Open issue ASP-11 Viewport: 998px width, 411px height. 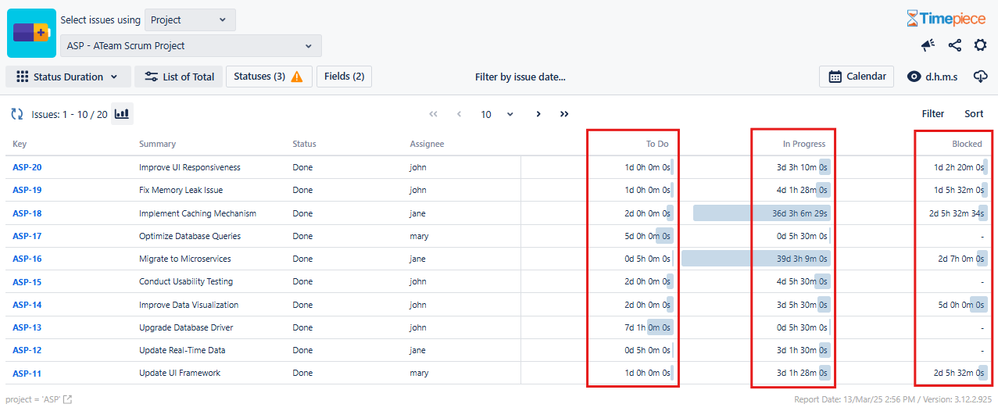tap(27, 373)
